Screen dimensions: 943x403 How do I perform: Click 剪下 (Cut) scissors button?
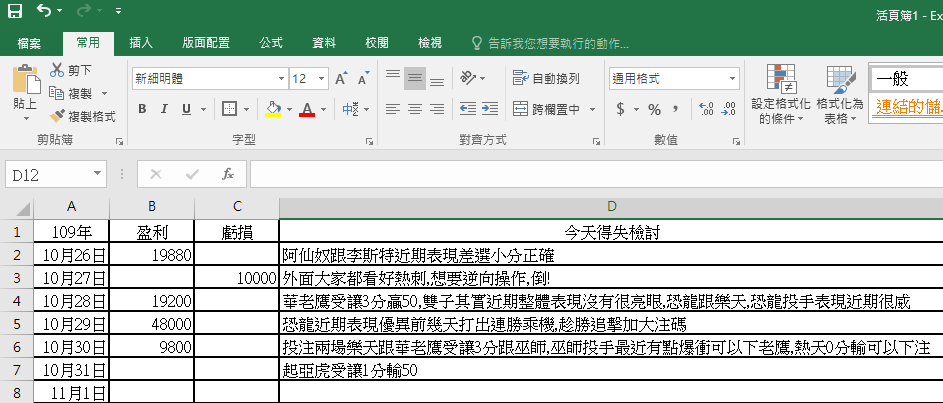(x=71, y=70)
